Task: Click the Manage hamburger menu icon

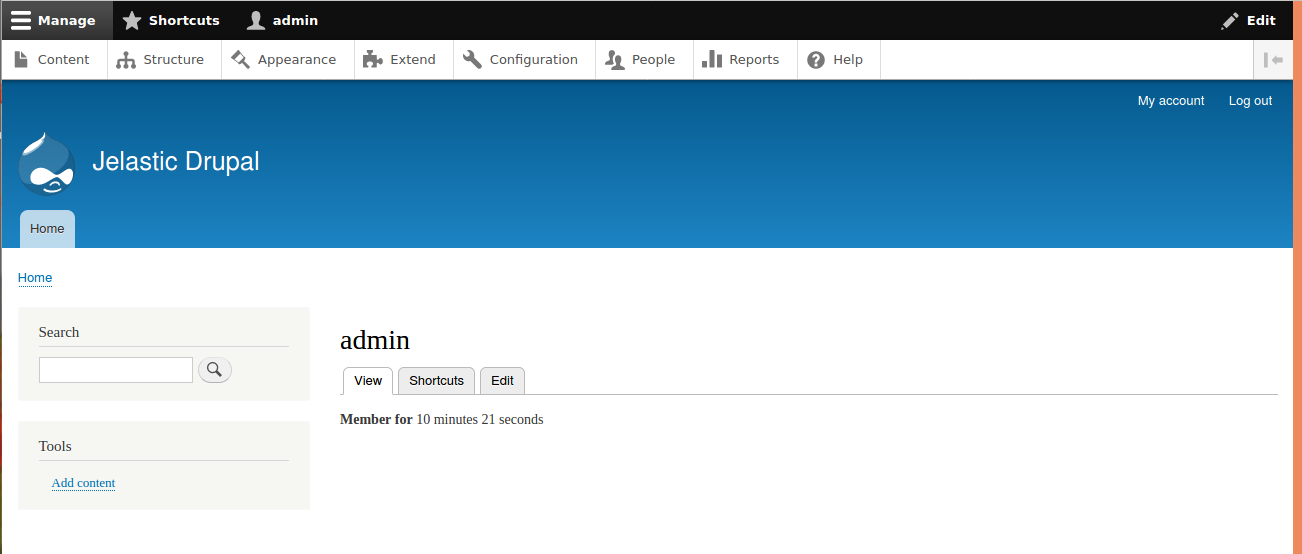Action: click(x=21, y=20)
